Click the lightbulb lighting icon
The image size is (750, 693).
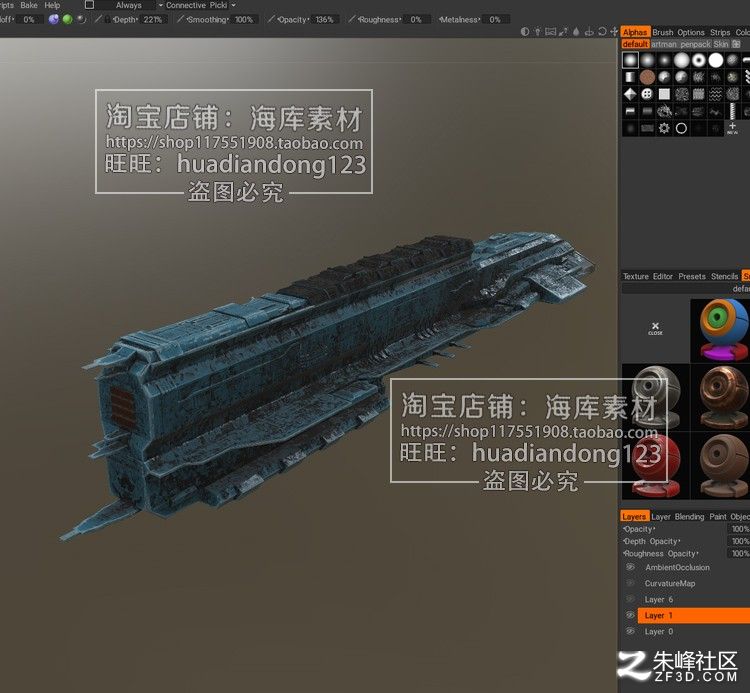(x=538, y=32)
